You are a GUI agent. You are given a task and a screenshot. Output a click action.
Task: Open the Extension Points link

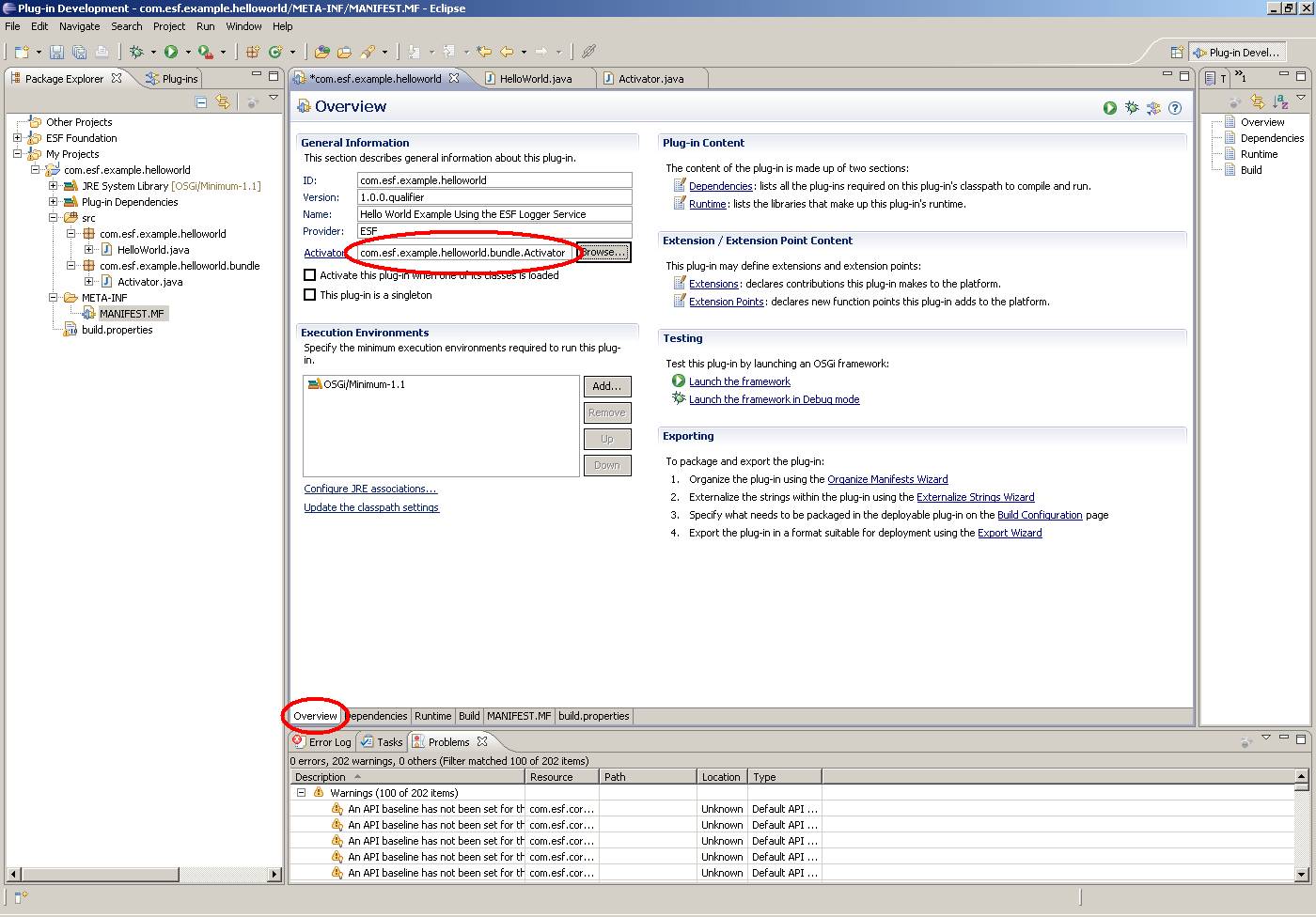click(x=726, y=302)
